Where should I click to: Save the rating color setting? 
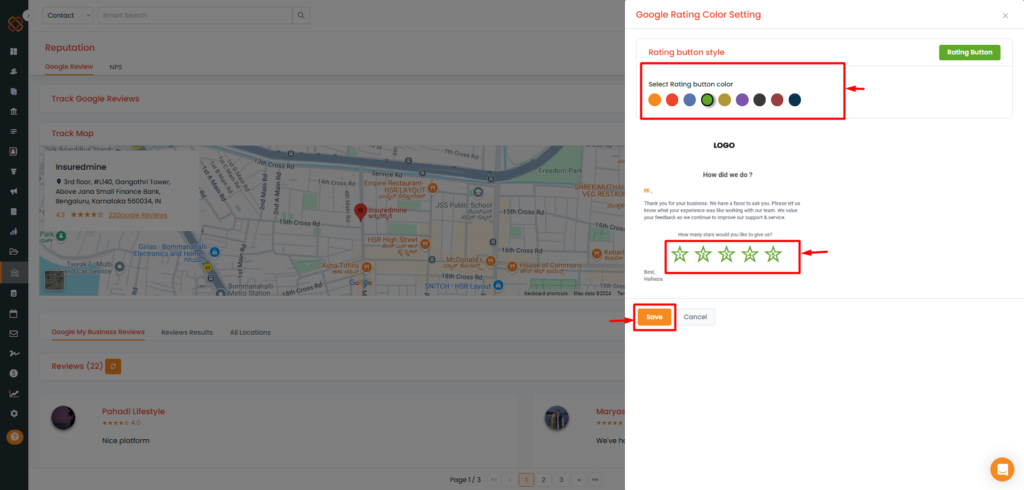(x=654, y=317)
